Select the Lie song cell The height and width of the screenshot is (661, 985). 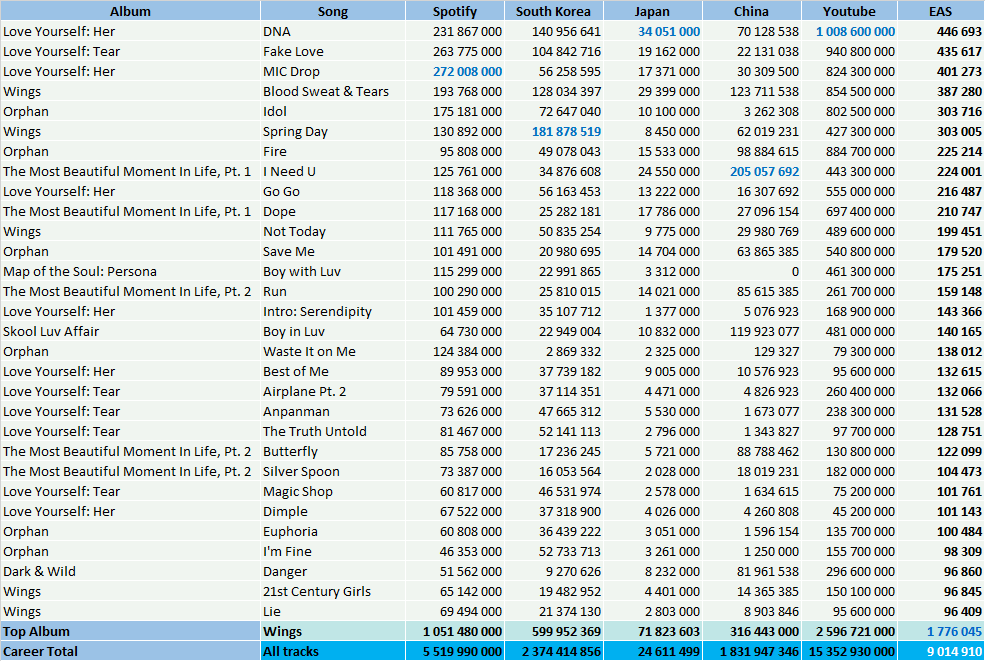tap(332, 611)
